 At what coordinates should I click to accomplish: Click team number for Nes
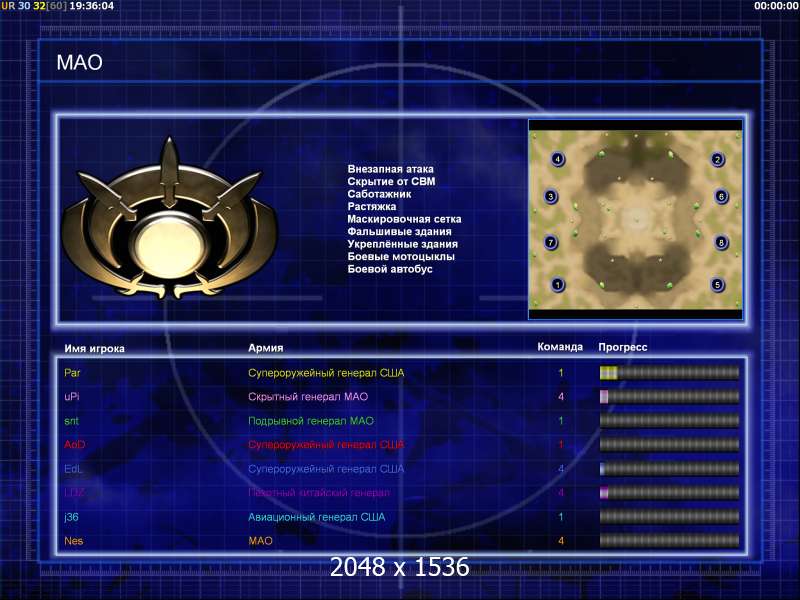click(x=561, y=541)
